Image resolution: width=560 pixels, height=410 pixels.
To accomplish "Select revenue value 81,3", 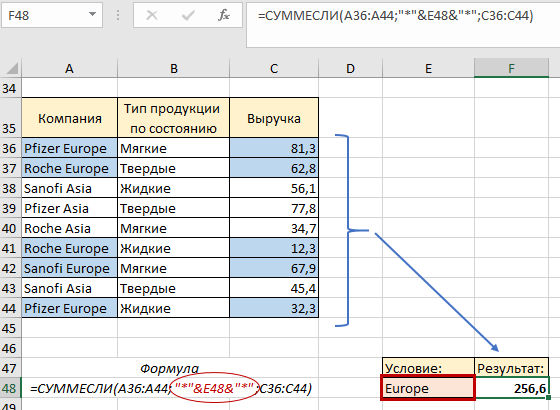I will (274, 148).
